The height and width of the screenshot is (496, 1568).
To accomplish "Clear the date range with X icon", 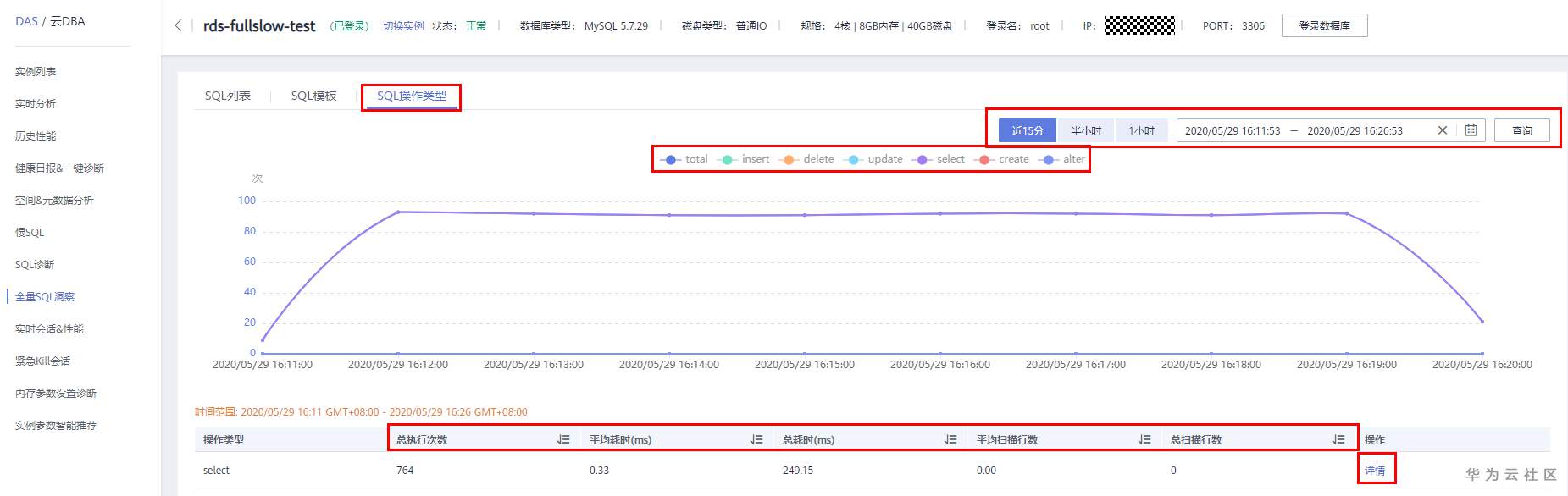I will coord(1443,130).
